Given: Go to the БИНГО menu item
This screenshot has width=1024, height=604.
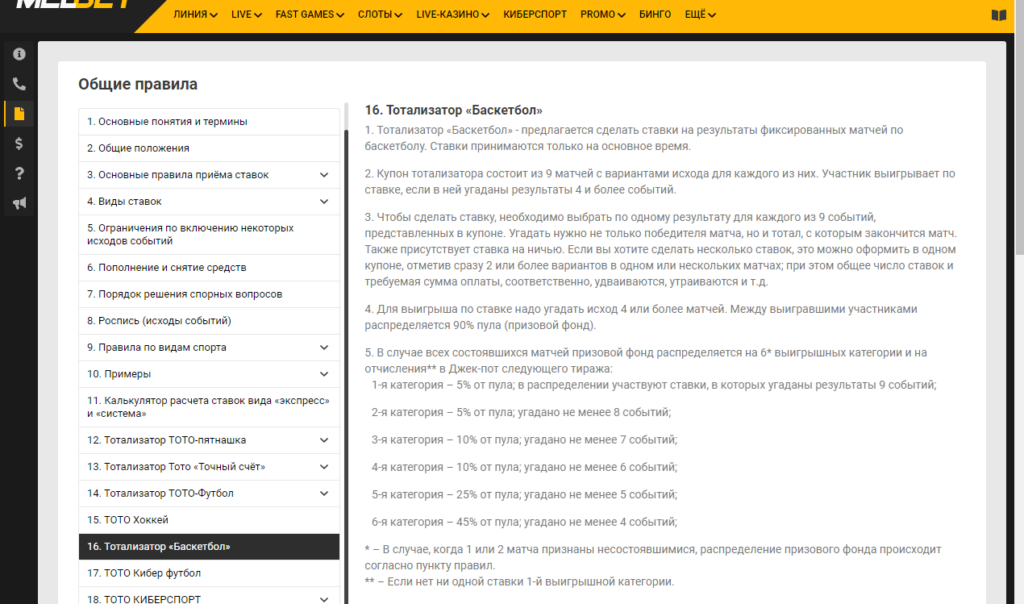Looking at the screenshot, I should coord(655,14).
